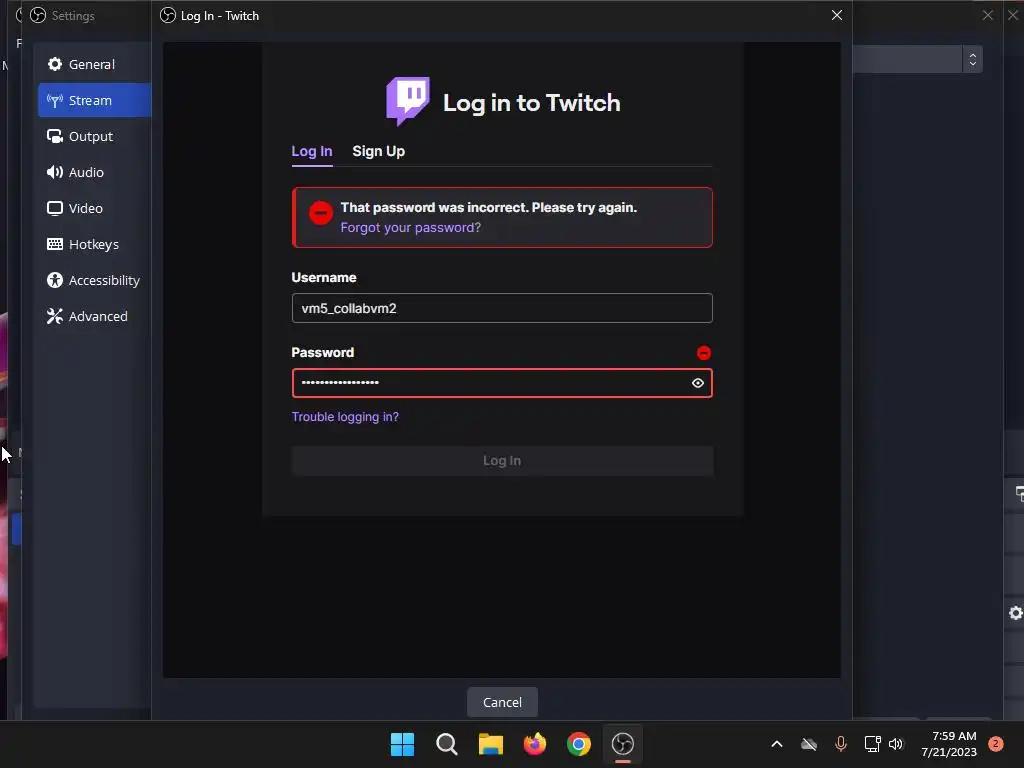Click the OBS icon in Settings title bar
Screen dimensions: 1024x768
point(38,15)
